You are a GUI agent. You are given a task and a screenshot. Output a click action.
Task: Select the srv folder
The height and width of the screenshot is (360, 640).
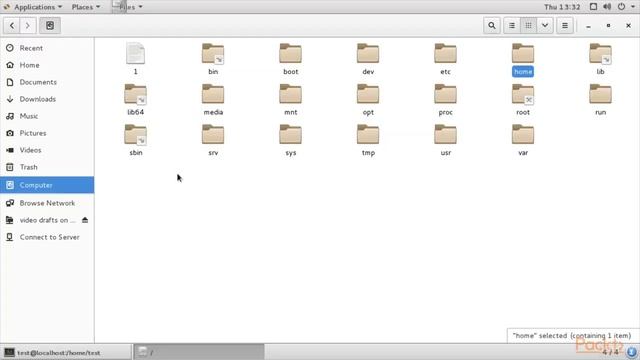pyautogui.click(x=213, y=140)
